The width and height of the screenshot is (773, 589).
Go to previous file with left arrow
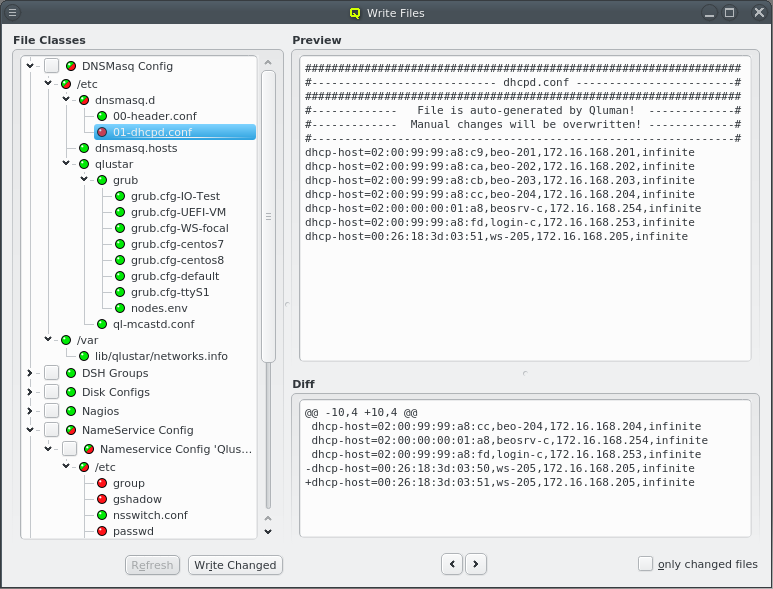click(x=452, y=564)
